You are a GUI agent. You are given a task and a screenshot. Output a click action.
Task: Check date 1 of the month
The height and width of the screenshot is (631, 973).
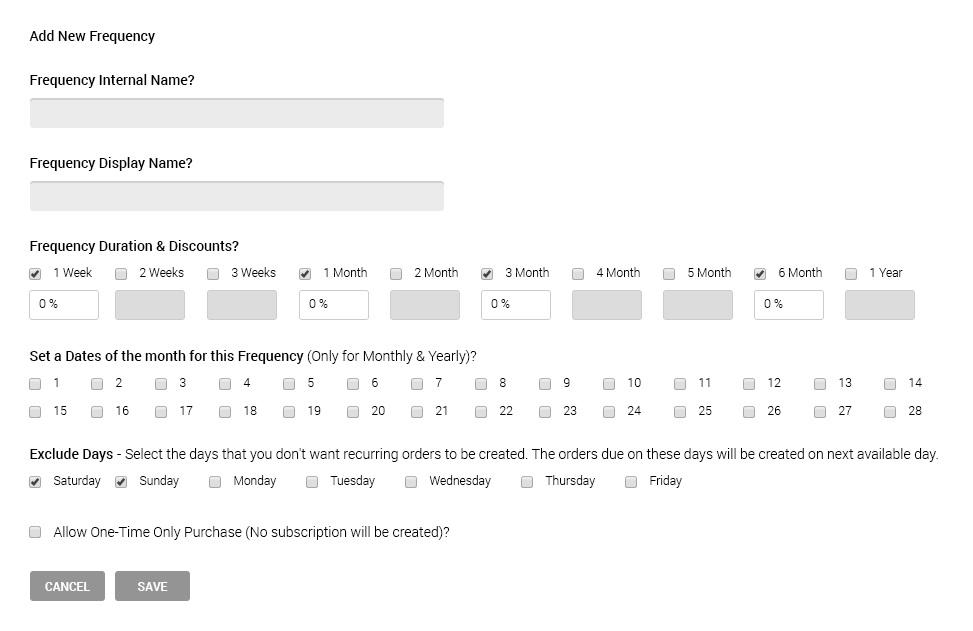point(35,383)
